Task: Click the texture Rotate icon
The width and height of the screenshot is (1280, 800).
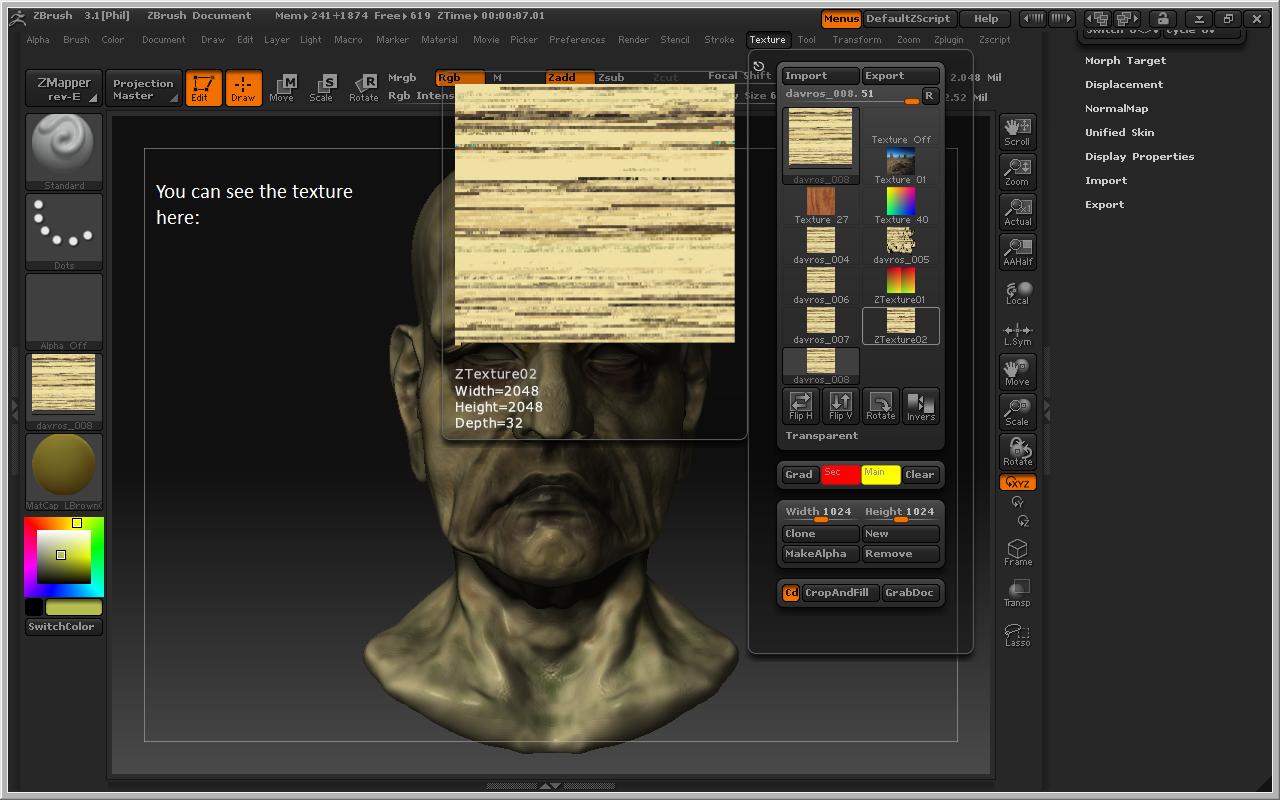Action: pyautogui.click(x=881, y=405)
